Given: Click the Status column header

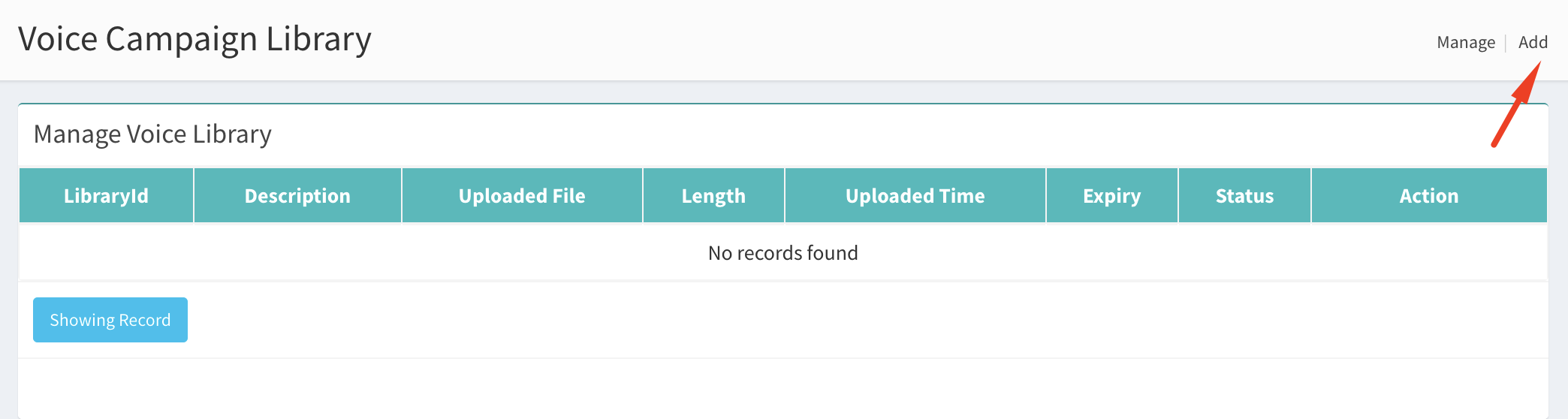Looking at the screenshot, I should click(1244, 196).
